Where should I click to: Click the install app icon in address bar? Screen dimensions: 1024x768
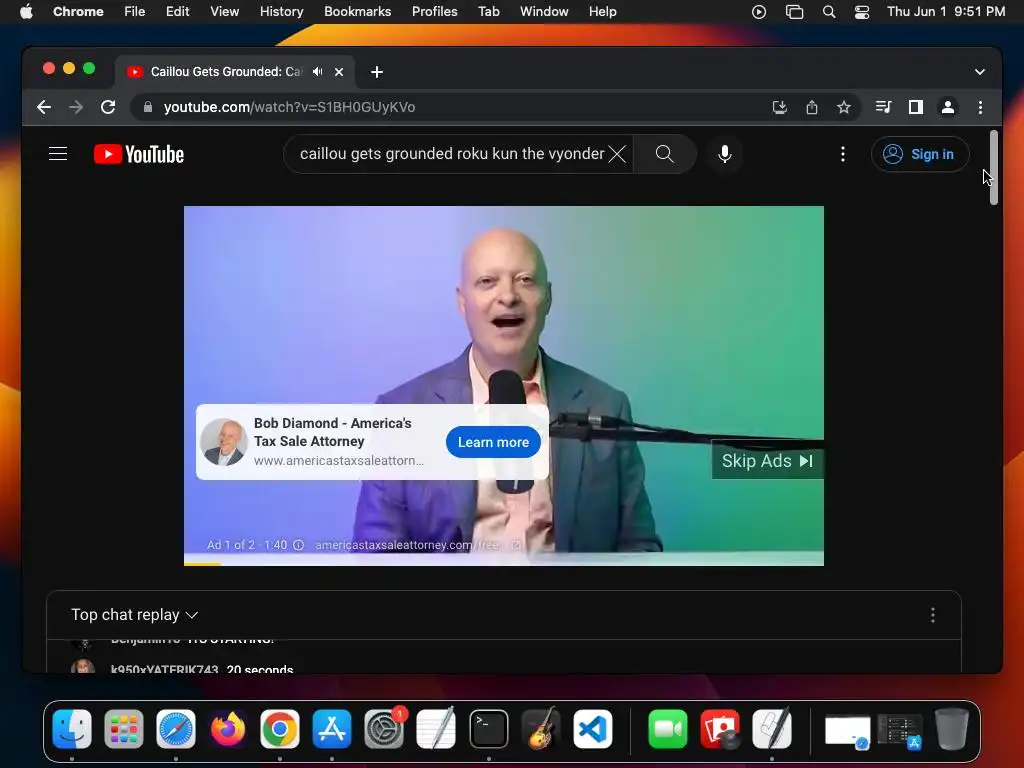click(x=780, y=107)
